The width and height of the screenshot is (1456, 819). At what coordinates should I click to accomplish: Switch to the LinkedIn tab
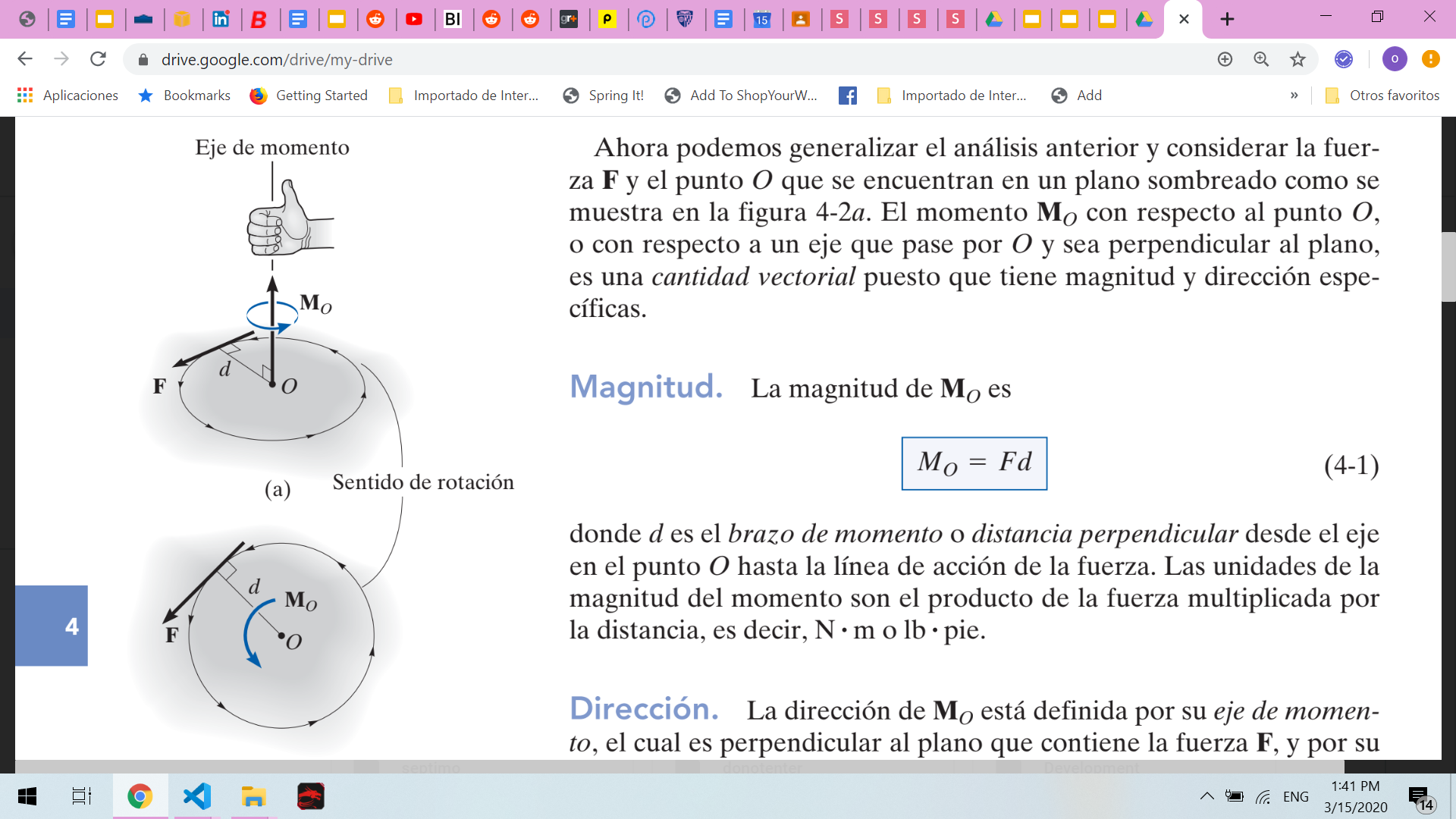(x=221, y=19)
